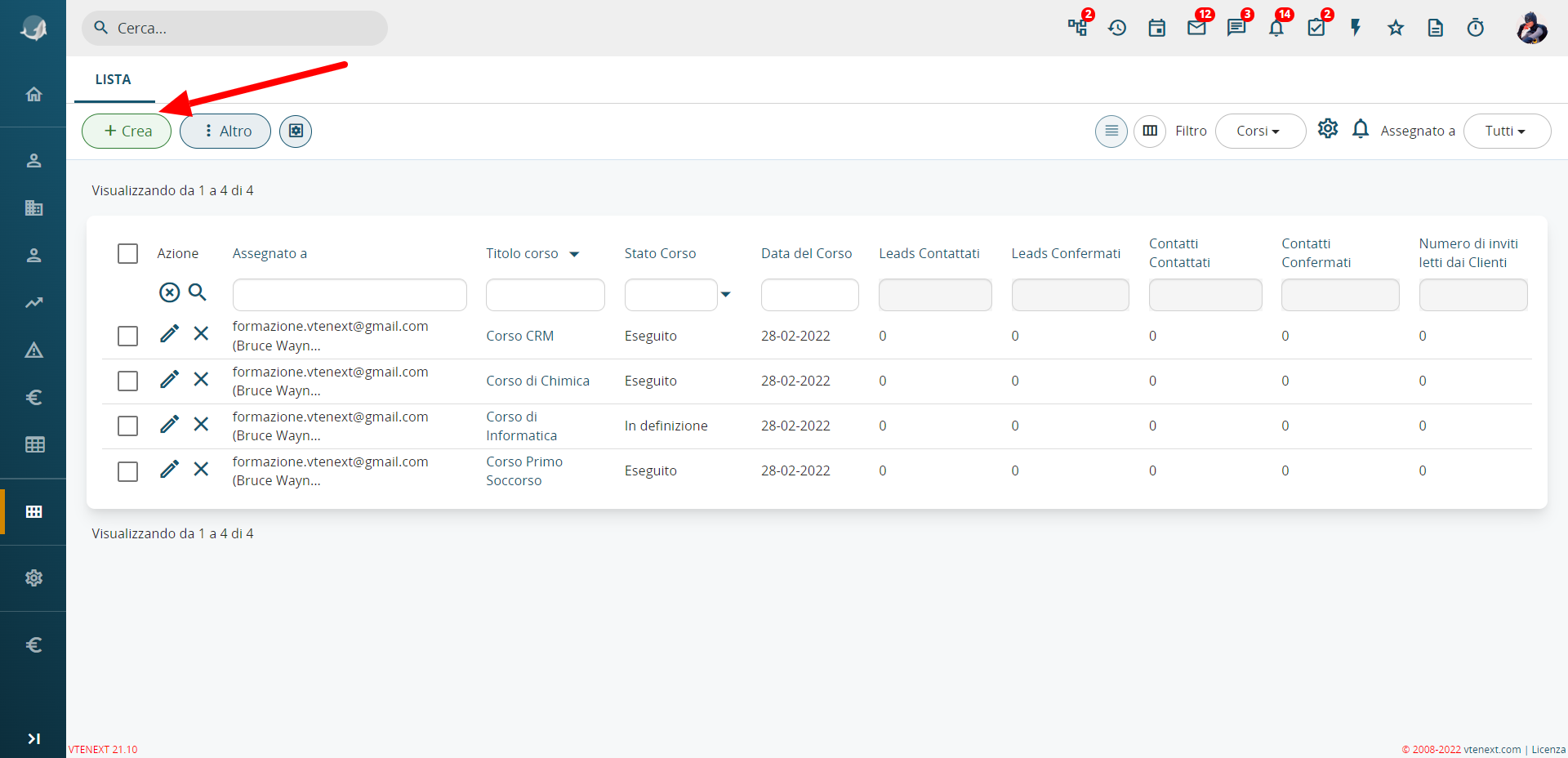Open the Corso CRM link
1568x758 pixels.
pos(520,336)
